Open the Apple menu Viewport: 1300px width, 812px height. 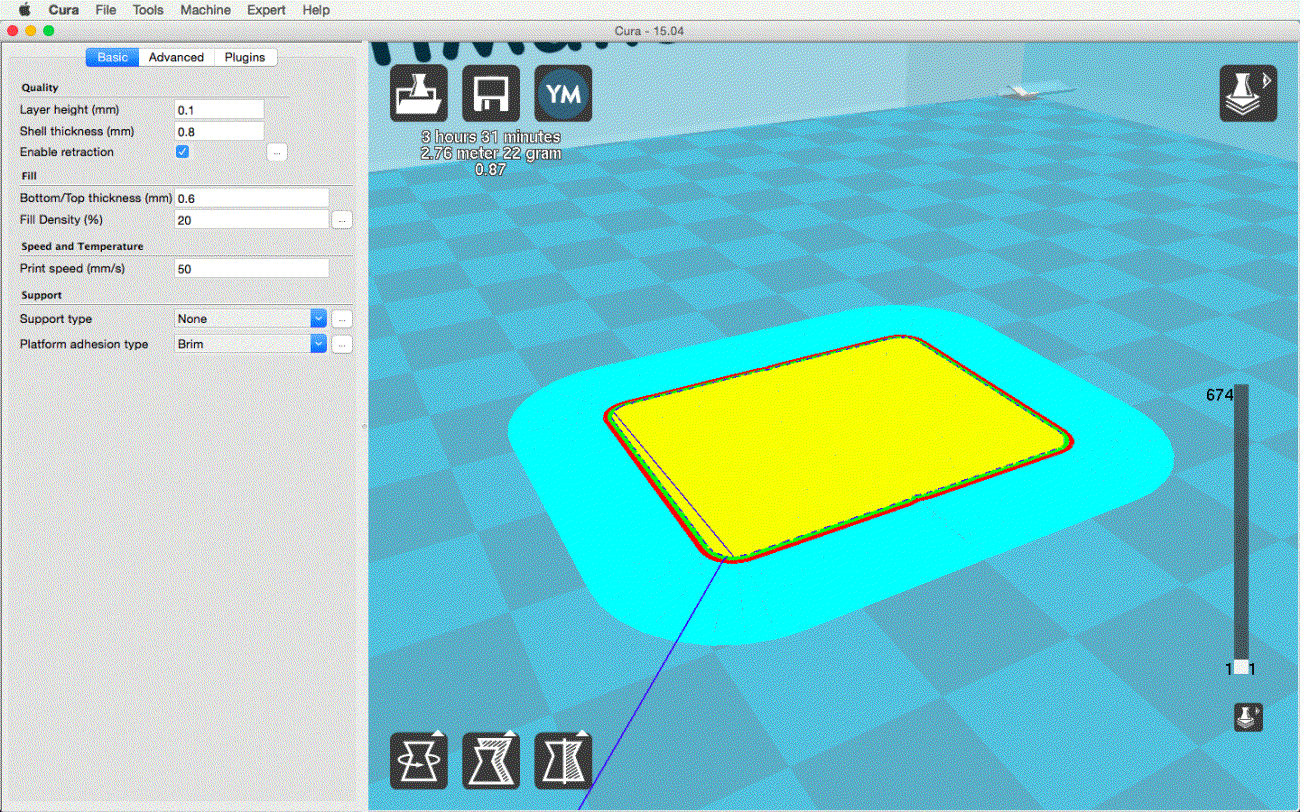24,10
